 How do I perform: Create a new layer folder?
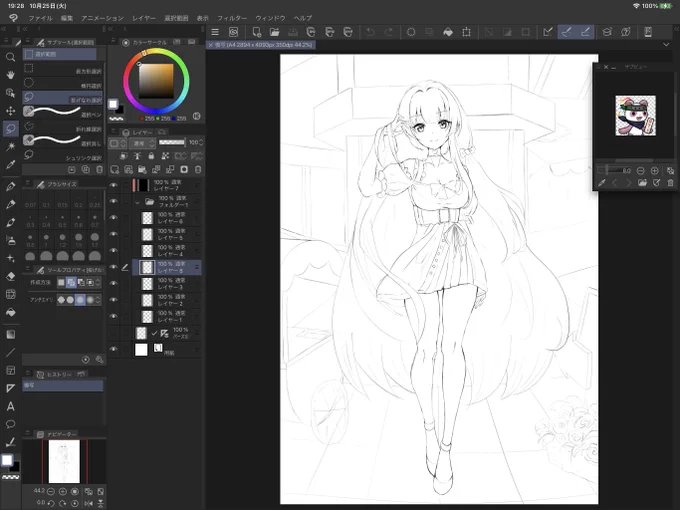[x=142, y=170]
